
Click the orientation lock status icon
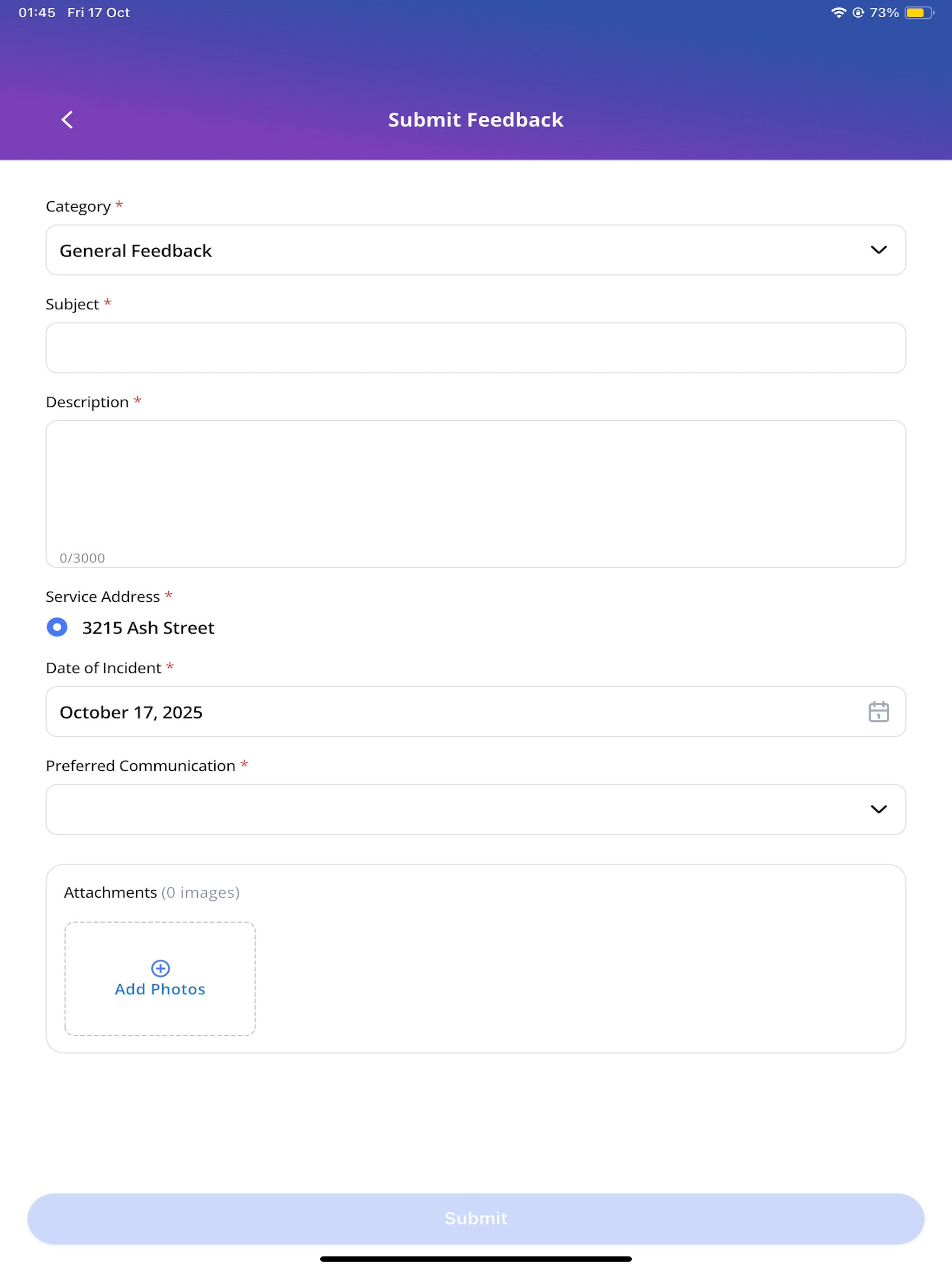click(858, 13)
